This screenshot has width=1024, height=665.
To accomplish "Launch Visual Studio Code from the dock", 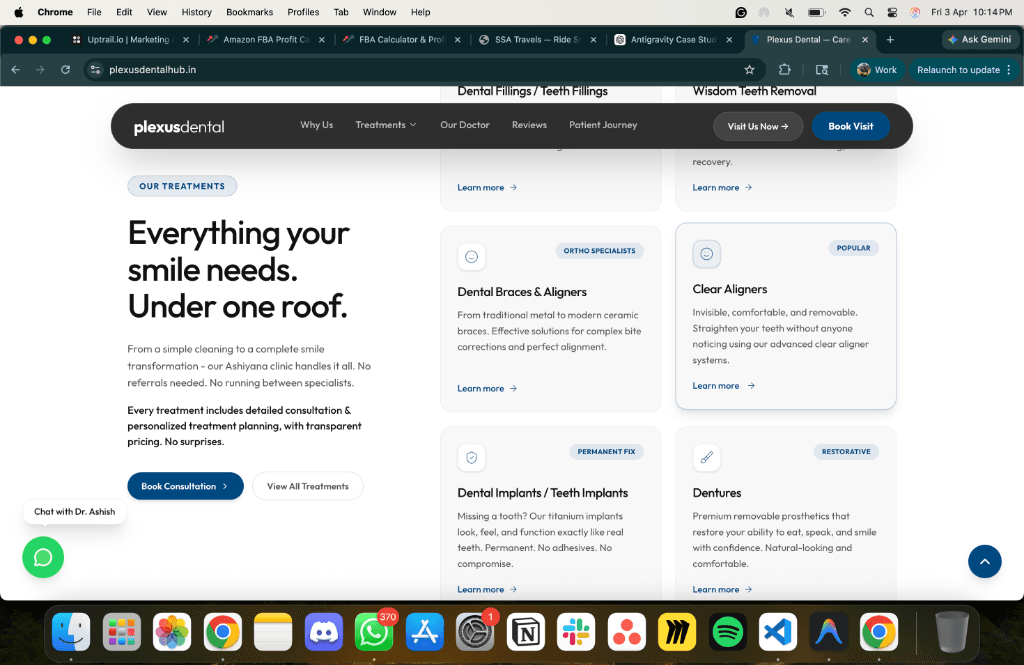I will tap(778, 632).
